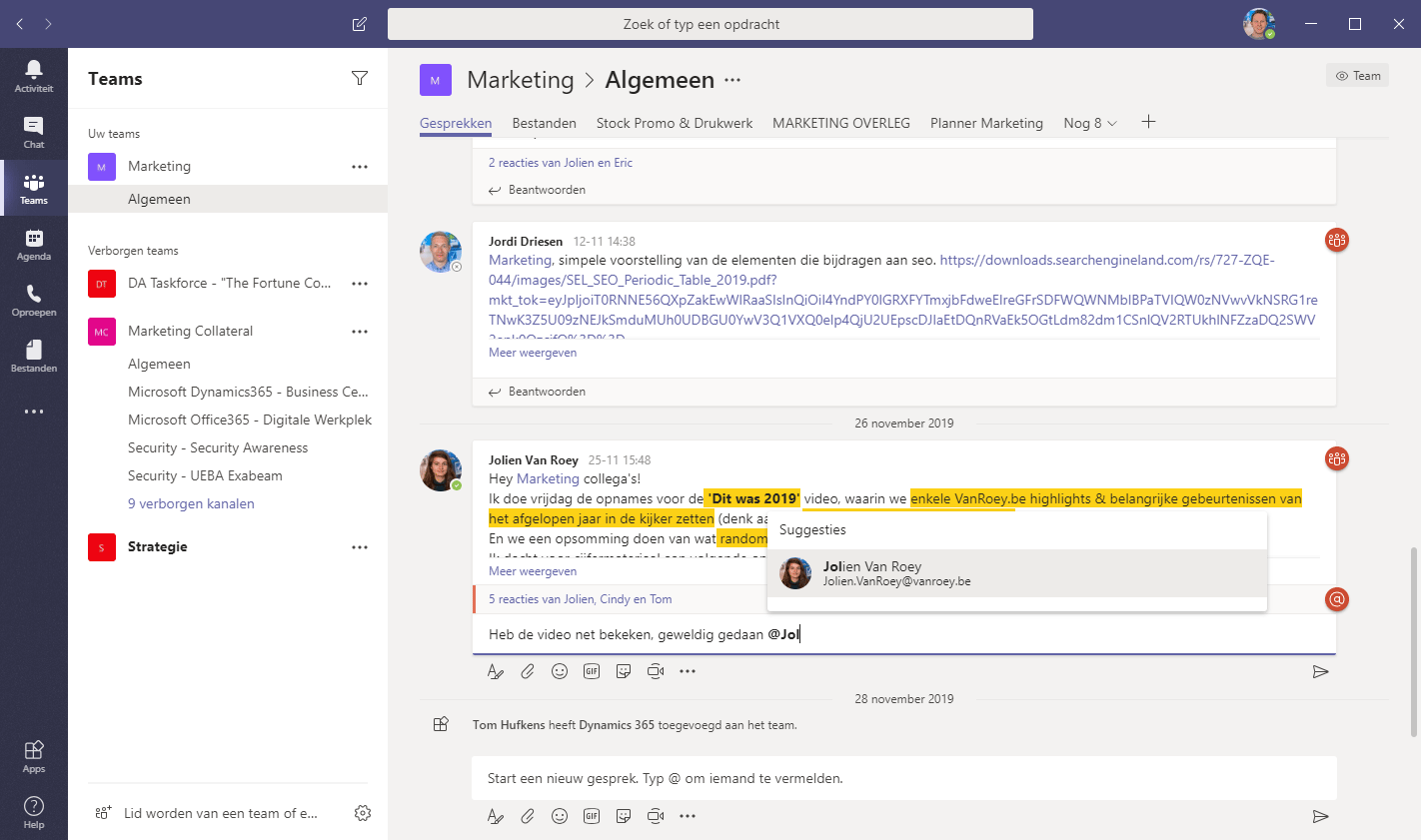Navigate forward with the right arrow
This screenshot has width=1421, height=840.
(x=48, y=24)
